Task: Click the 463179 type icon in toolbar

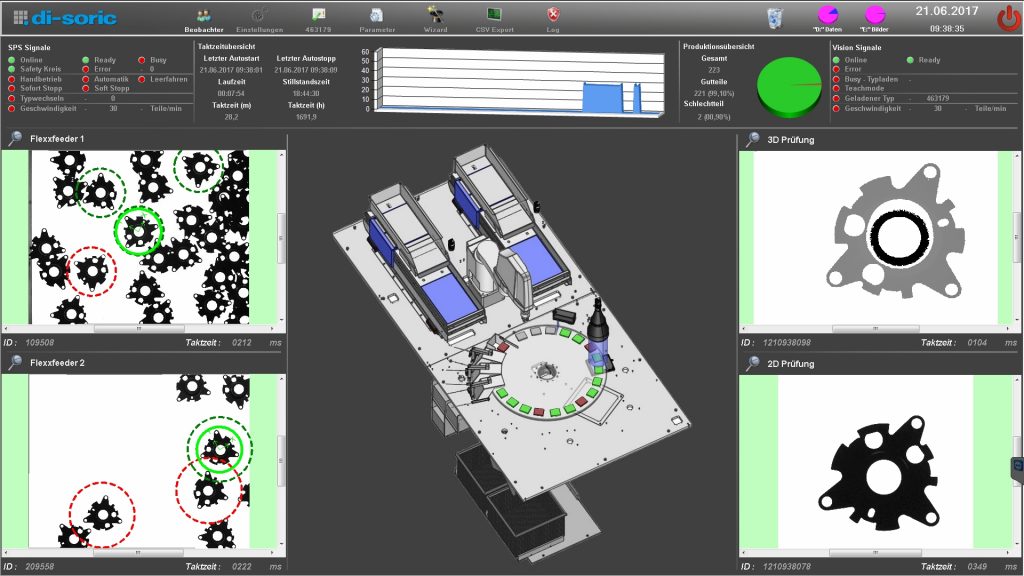Action: (x=318, y=16)
